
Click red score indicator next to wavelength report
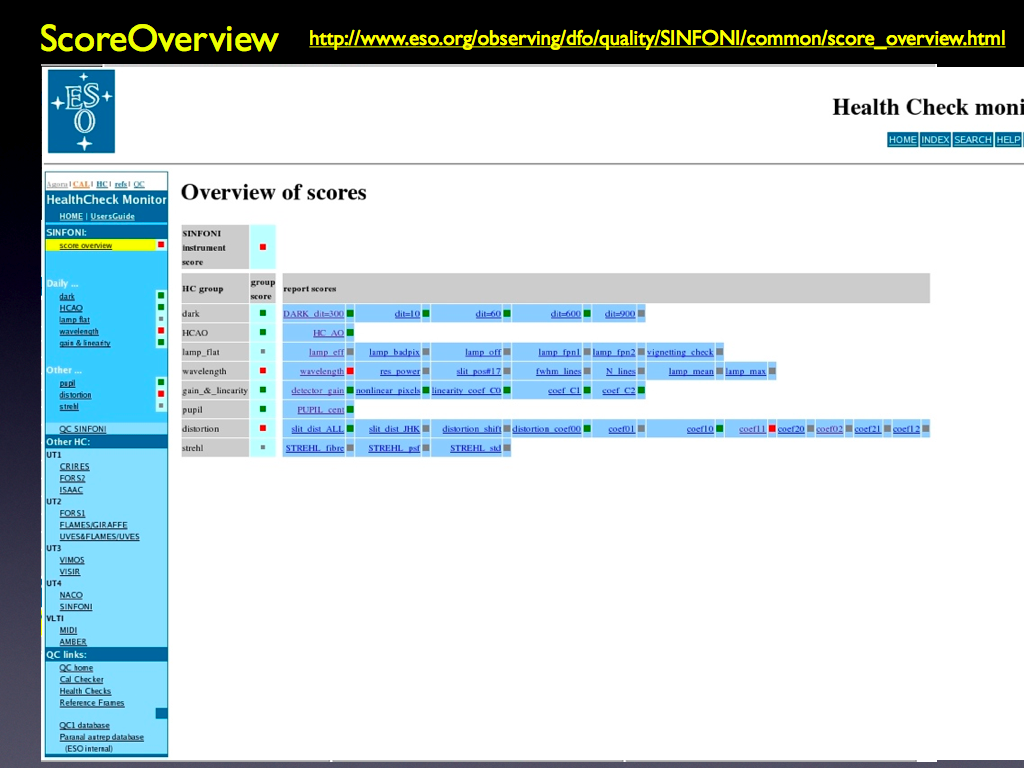tap(350, 371)
